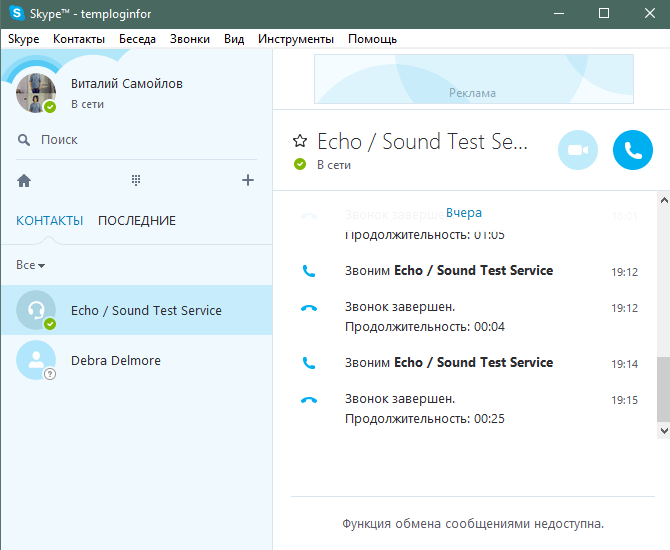Open the Skype home icon

coord(24,181)
